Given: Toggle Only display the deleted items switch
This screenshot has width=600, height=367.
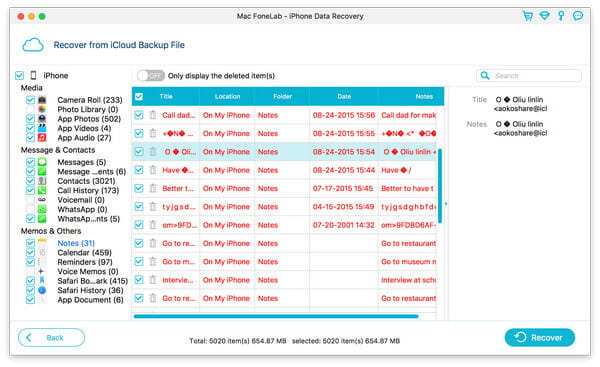Looking at the screenshot, I should 151,76.
